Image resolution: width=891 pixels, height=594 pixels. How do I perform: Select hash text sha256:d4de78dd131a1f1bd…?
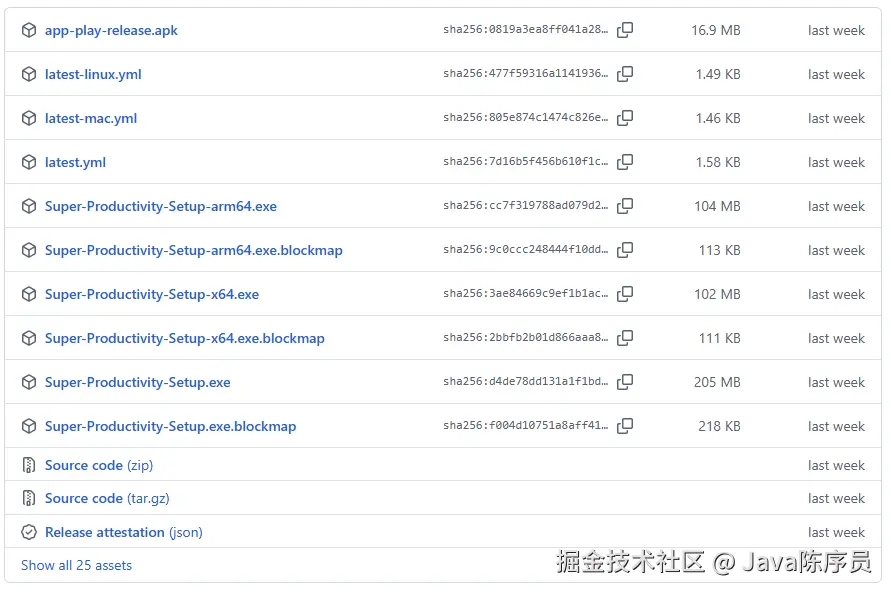[x=526, y=381]
